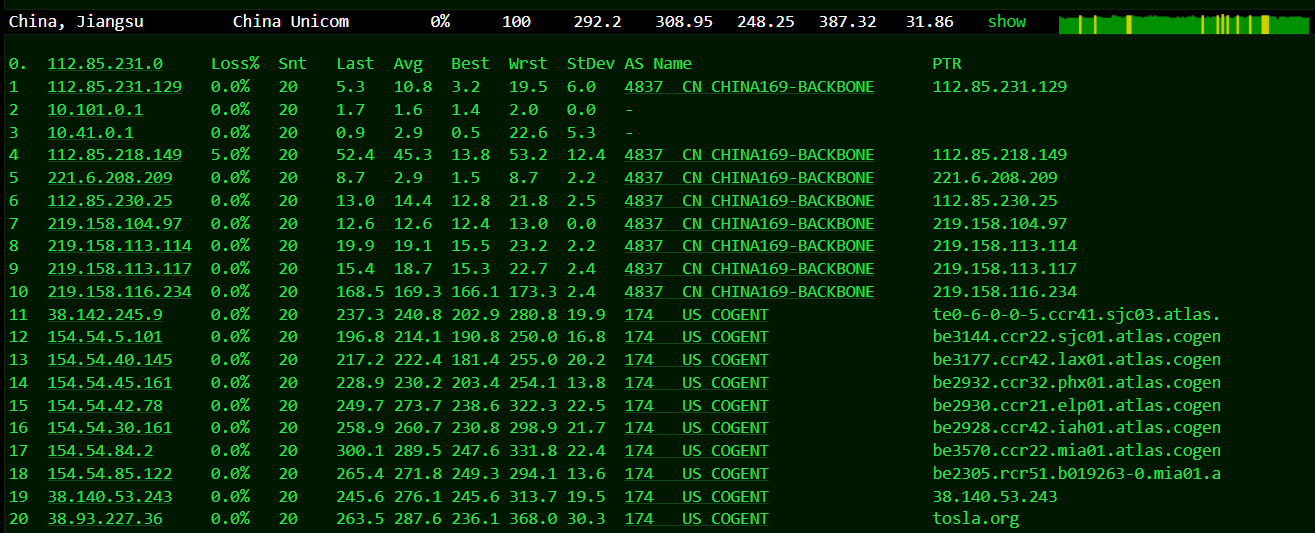Open CN CHINA169-BACKBONE link on hop 4 row
The image size is (1315, 533).
point(778,155)
